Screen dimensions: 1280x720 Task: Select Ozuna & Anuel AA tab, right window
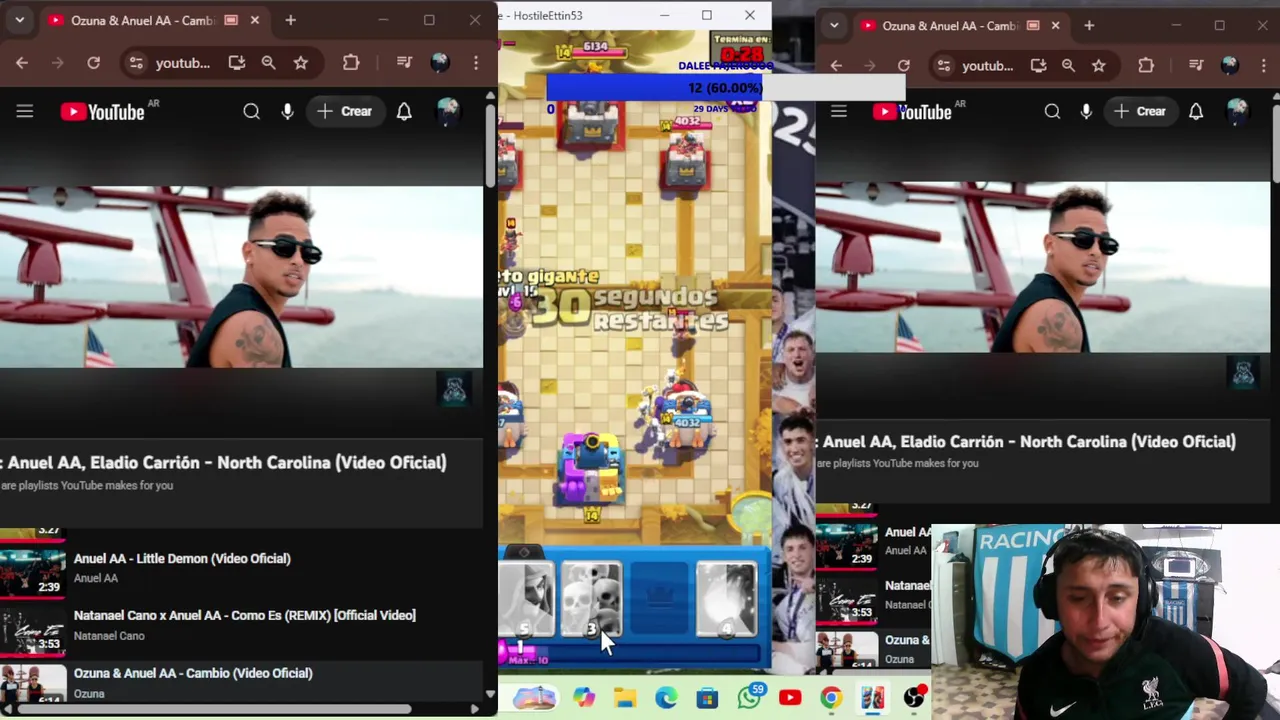coord(948,25)
